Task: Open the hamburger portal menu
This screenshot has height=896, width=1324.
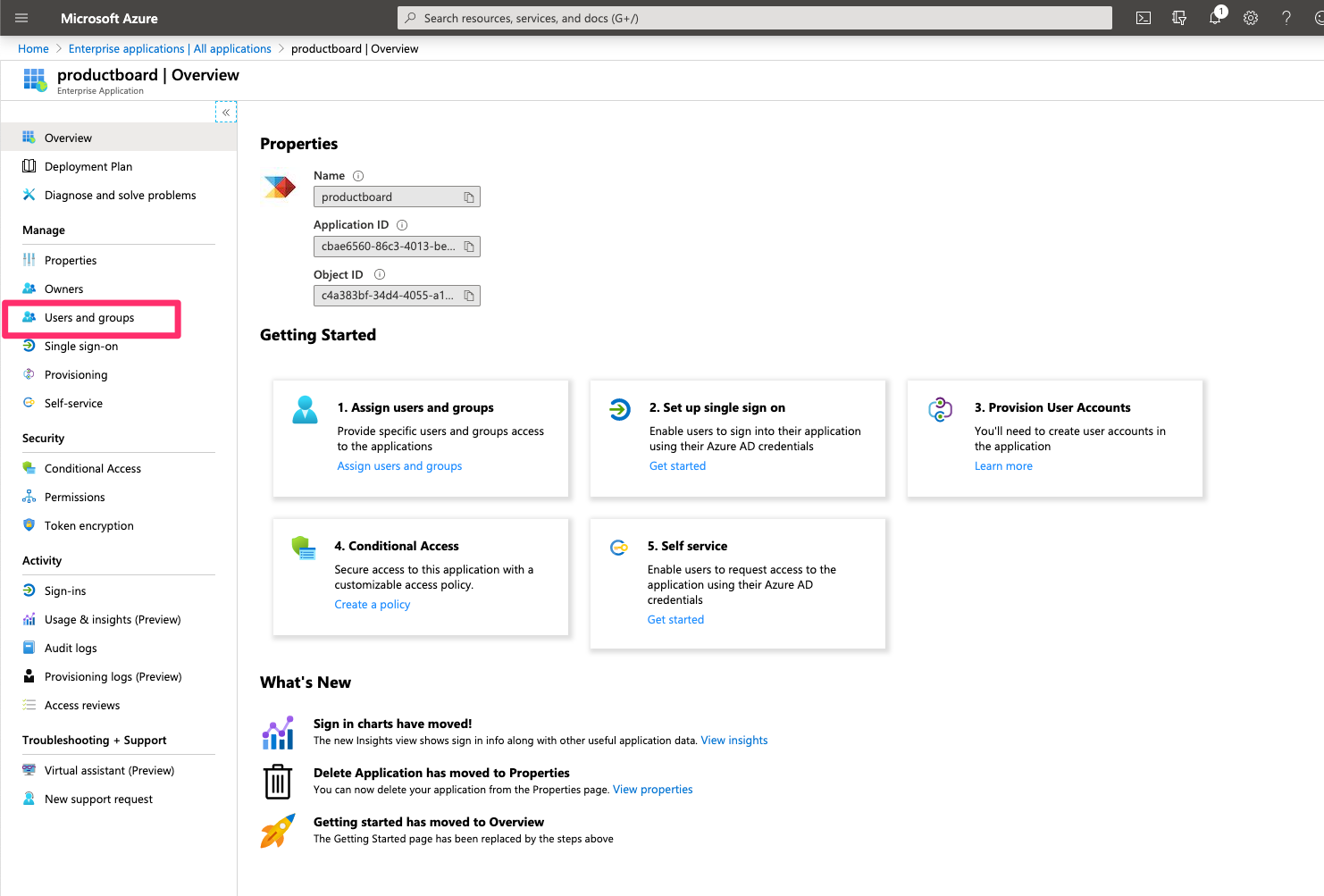Action: tap(21, 18)
